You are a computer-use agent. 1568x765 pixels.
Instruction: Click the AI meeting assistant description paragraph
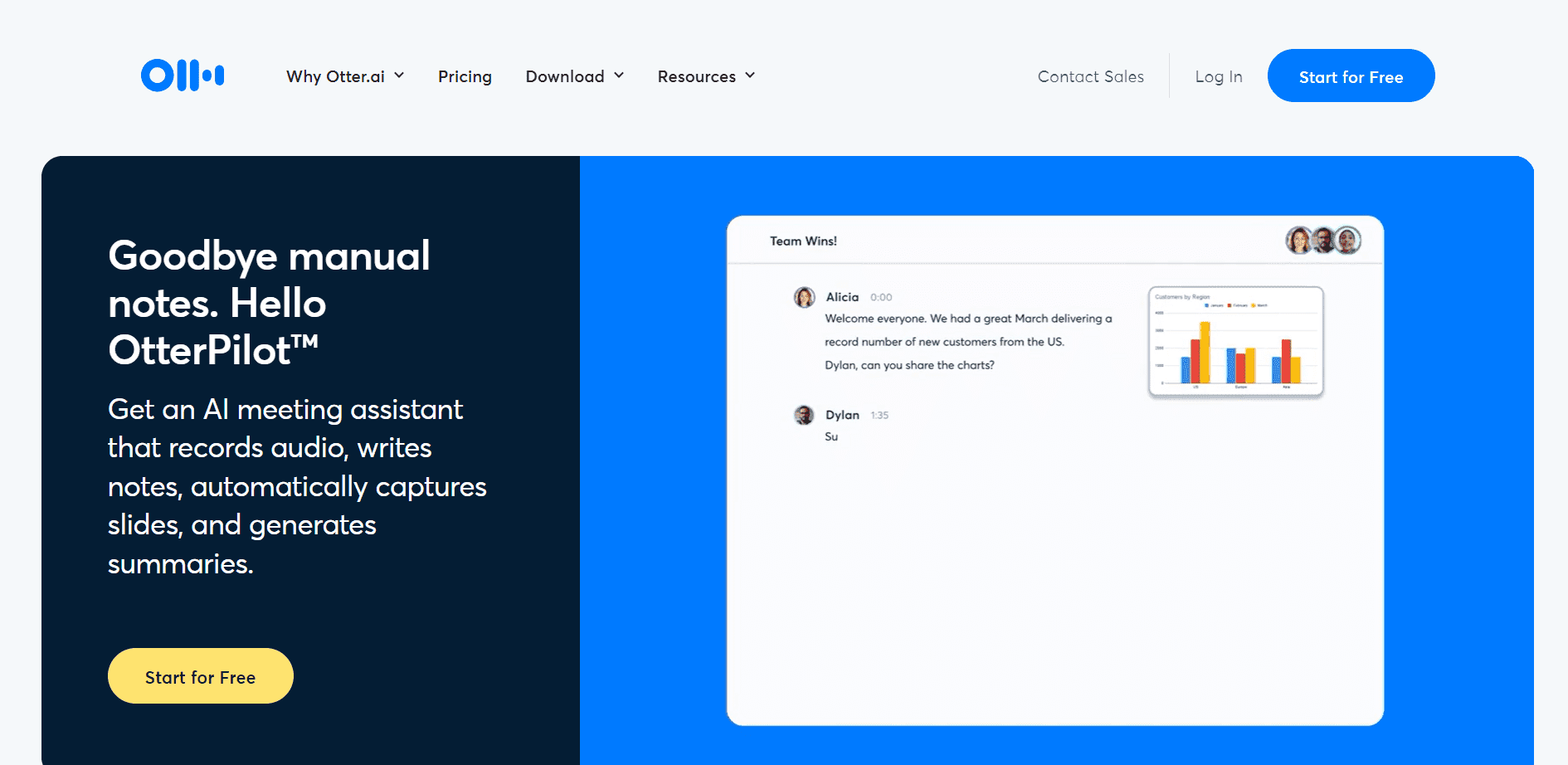pyautogui.click(x=297, y=486)
